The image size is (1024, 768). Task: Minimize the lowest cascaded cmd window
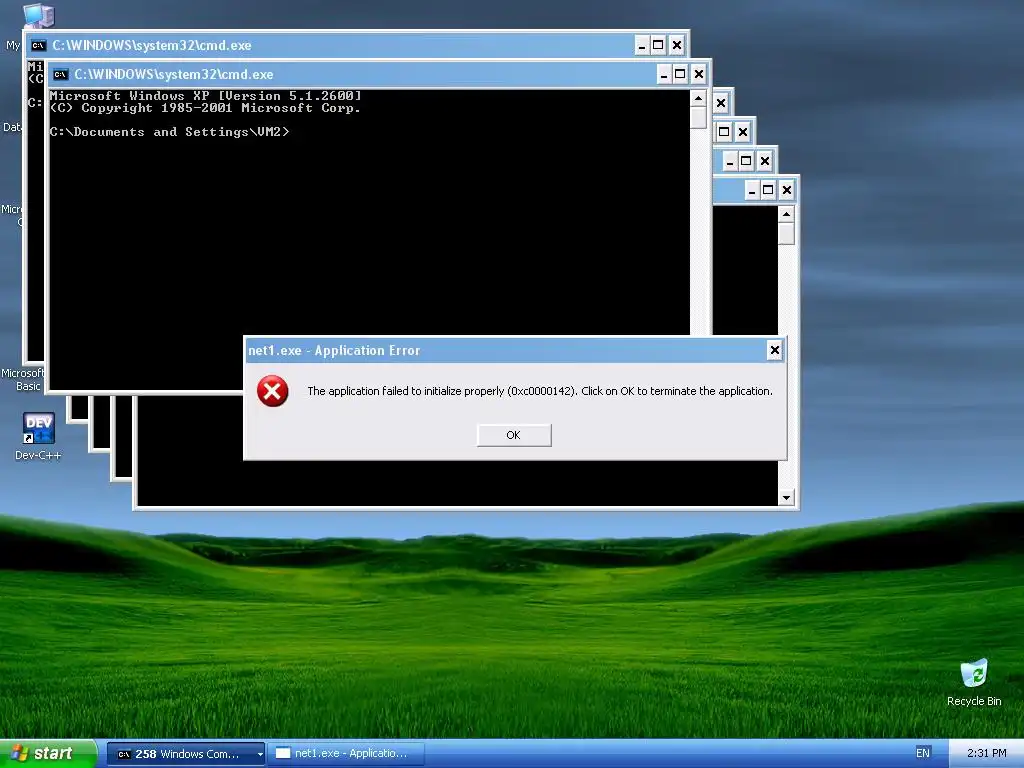(752, 190)
